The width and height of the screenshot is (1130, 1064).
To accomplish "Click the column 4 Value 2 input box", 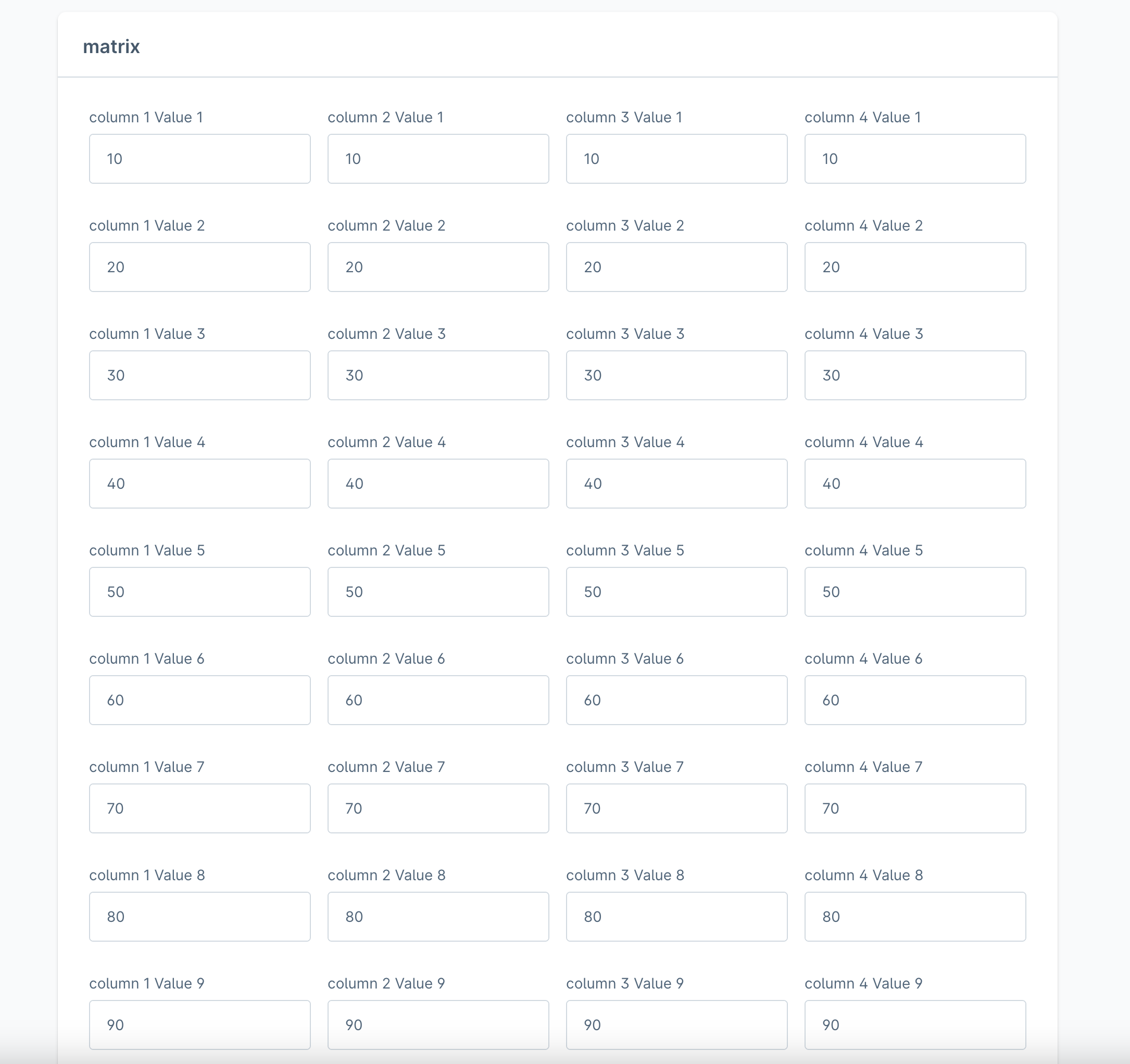I will click(x=914, y=267).
